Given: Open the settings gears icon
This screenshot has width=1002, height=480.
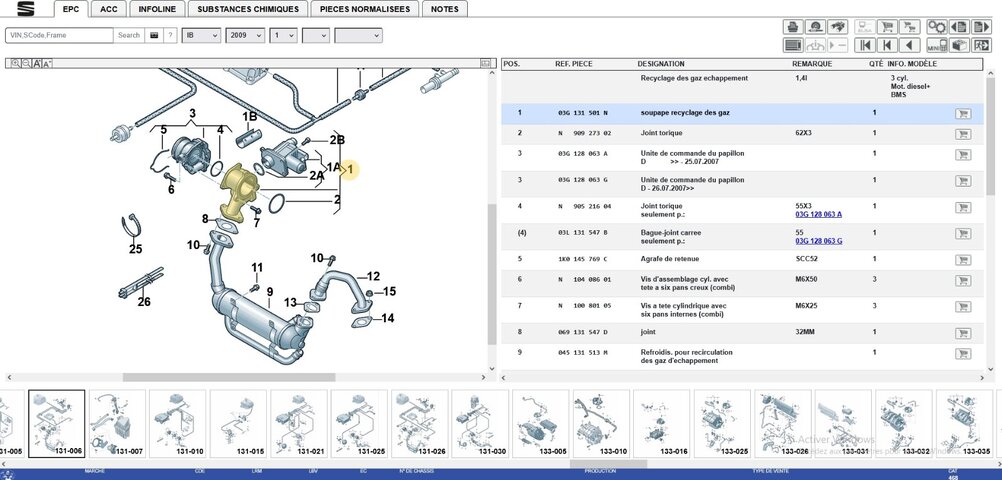Looking at the screenshot, I should pos(937,27).
